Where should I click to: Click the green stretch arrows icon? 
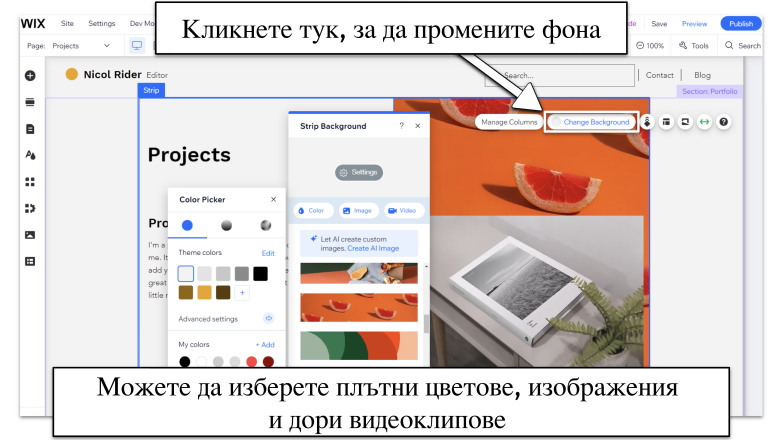[x=704, y=122]
